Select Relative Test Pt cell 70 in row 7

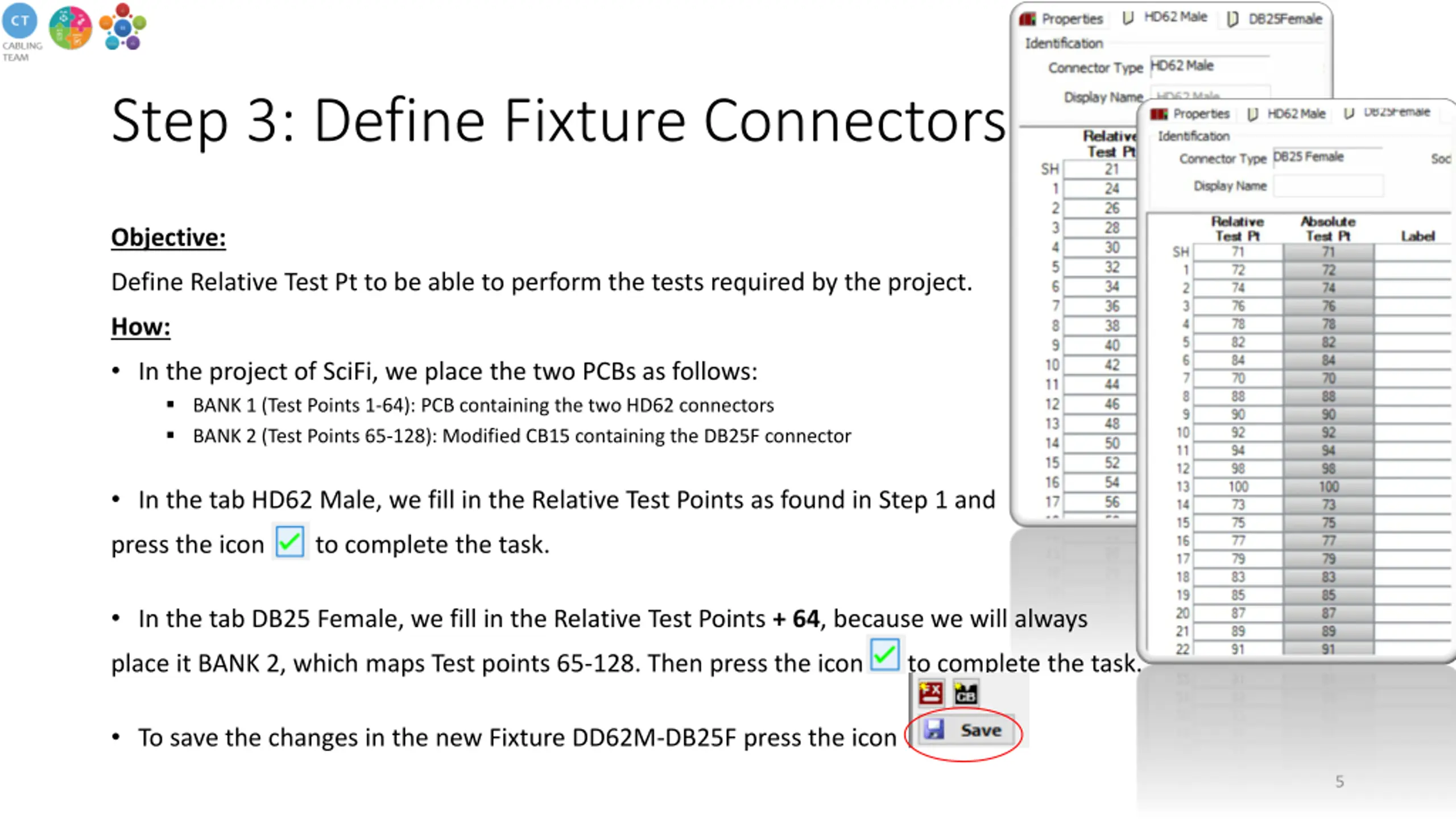coord(1238,378)
